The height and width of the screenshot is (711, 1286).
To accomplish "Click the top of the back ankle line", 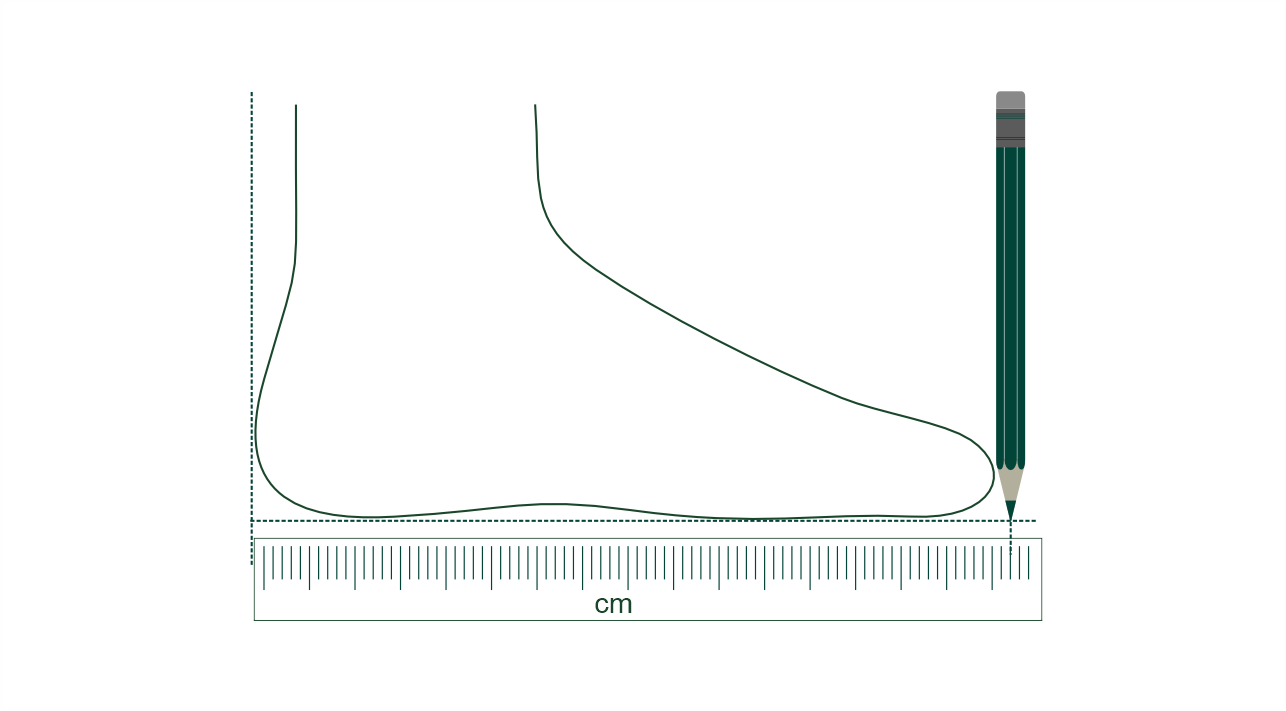I will [x=296, y=108].
